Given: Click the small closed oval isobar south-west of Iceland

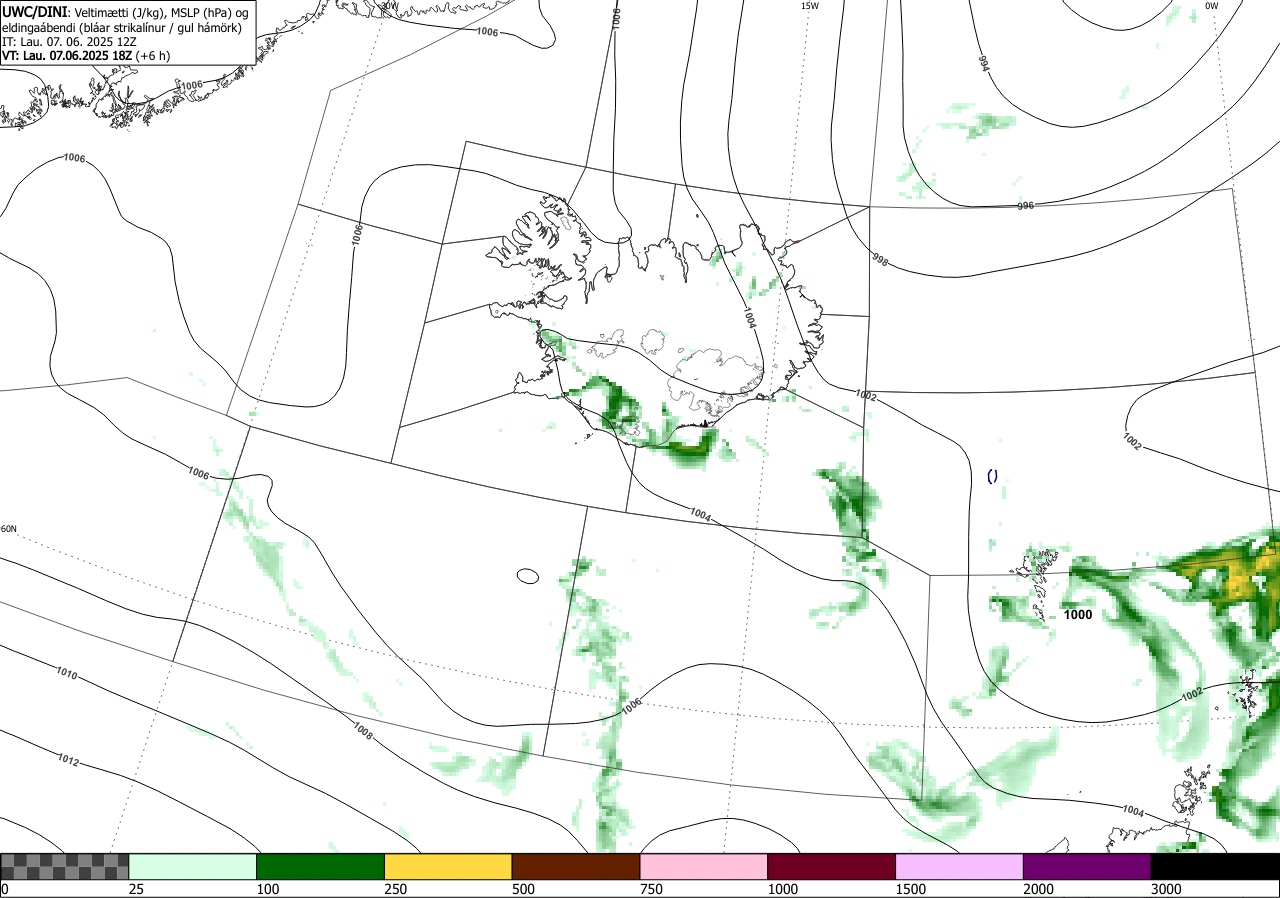Looking at the screenshot, I should point(528,576).
